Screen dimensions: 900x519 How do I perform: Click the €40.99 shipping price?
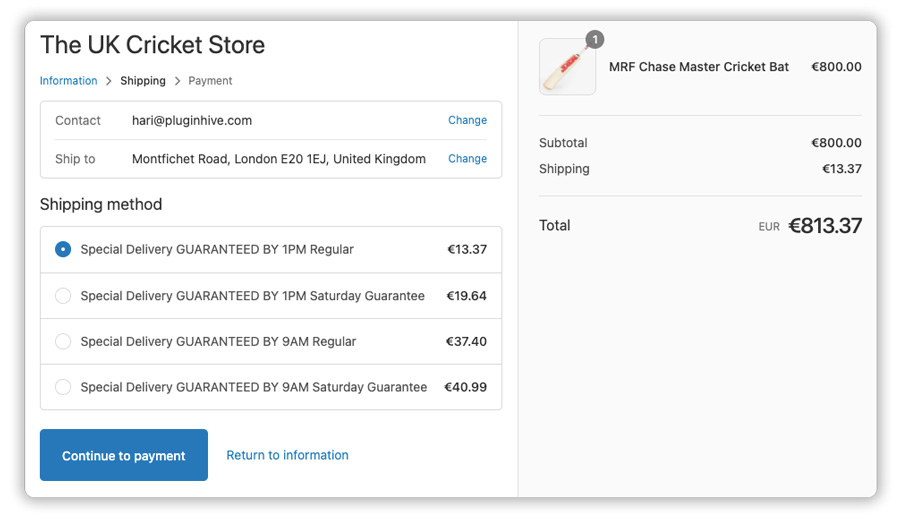(465, 387)
